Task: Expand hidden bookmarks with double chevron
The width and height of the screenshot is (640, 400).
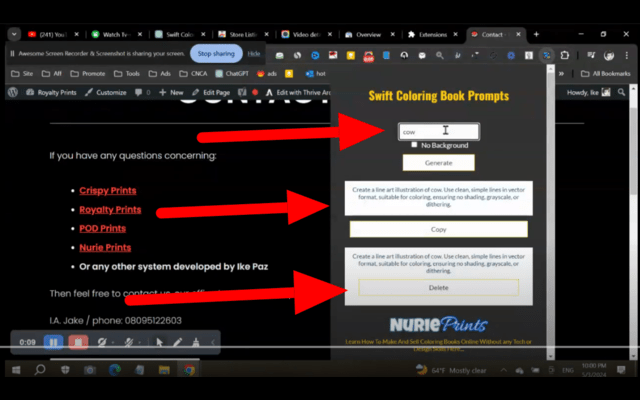Action: tap(561, 73)
